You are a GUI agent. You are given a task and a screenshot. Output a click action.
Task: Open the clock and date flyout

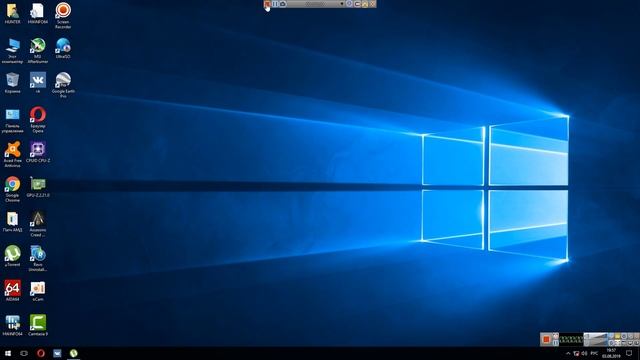tap(611, 353)
